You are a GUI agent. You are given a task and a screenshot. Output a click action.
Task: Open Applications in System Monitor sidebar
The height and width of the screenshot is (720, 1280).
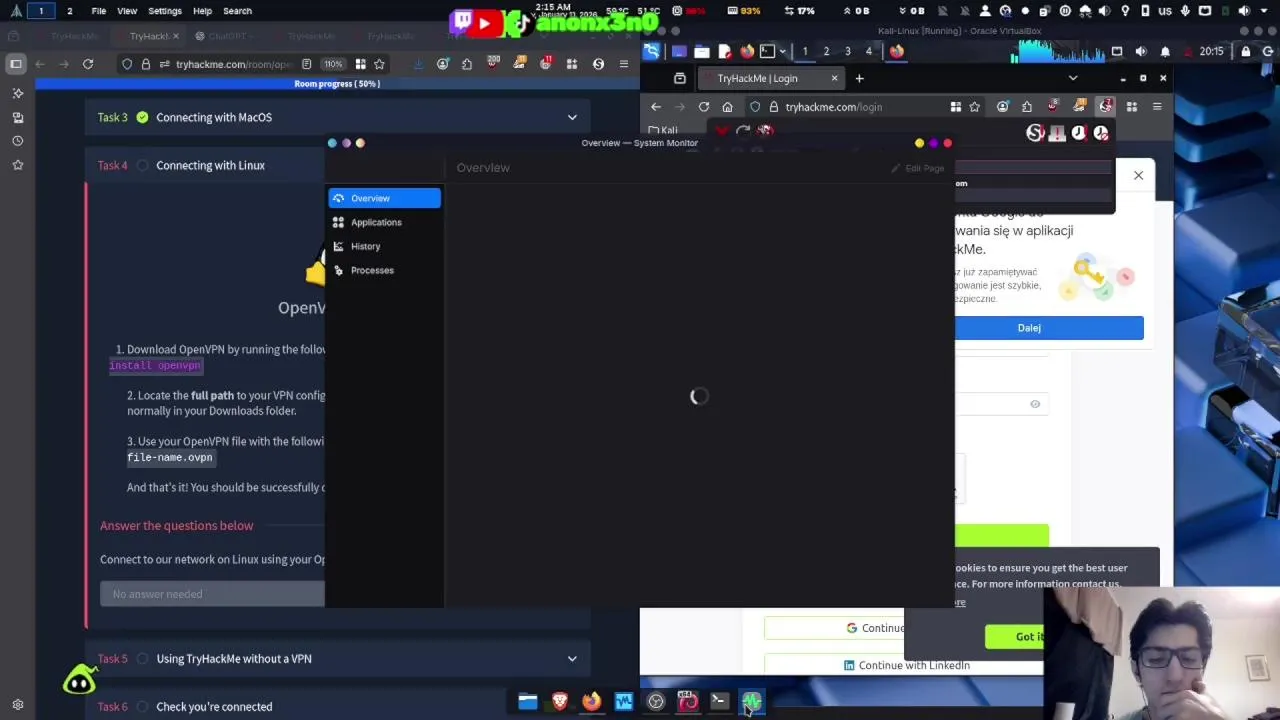[384, 222]
